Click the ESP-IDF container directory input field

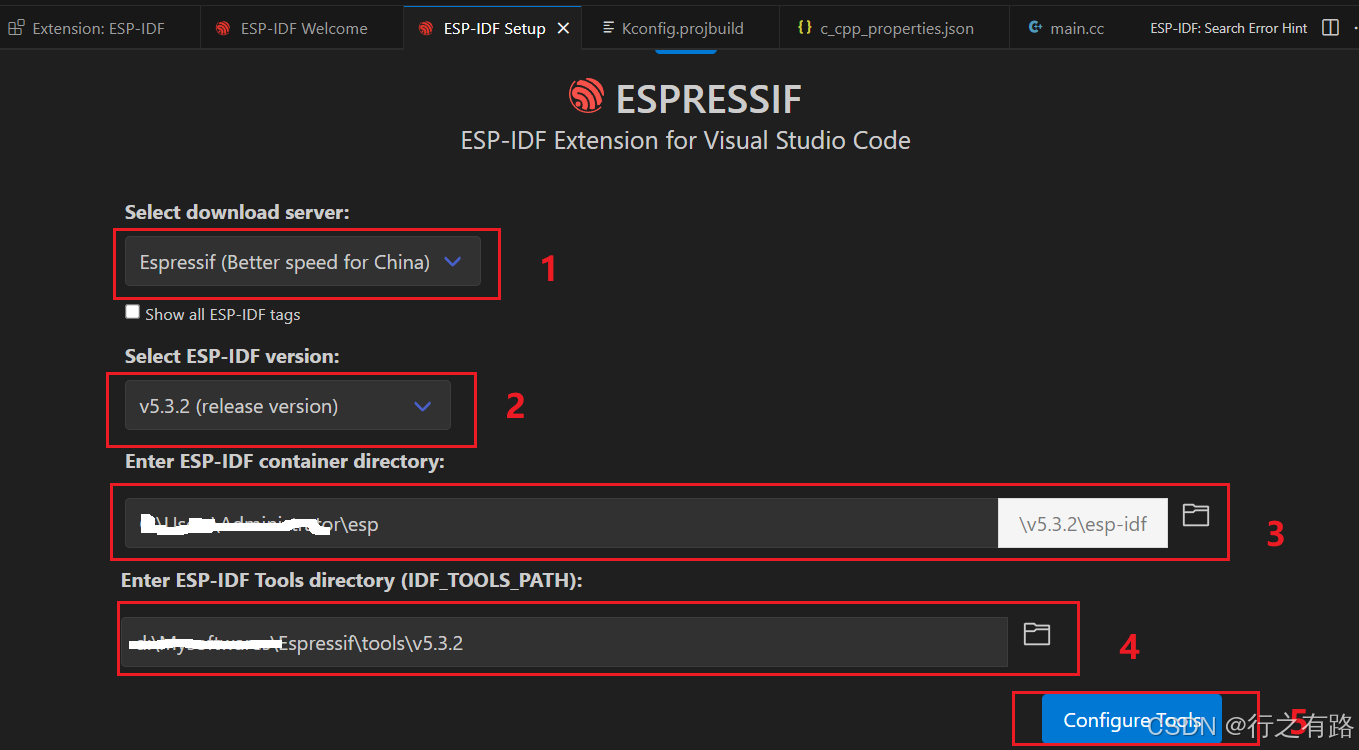[500, 522]
